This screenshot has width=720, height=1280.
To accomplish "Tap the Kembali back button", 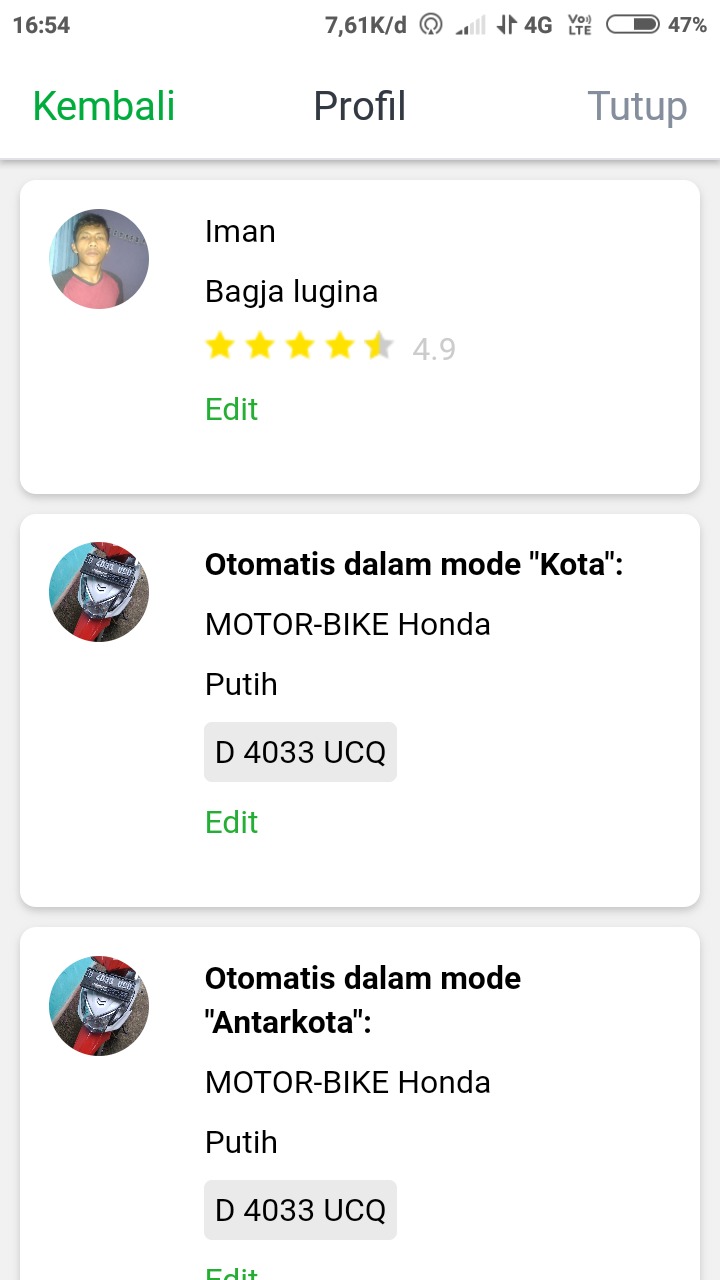I will 104,106.
